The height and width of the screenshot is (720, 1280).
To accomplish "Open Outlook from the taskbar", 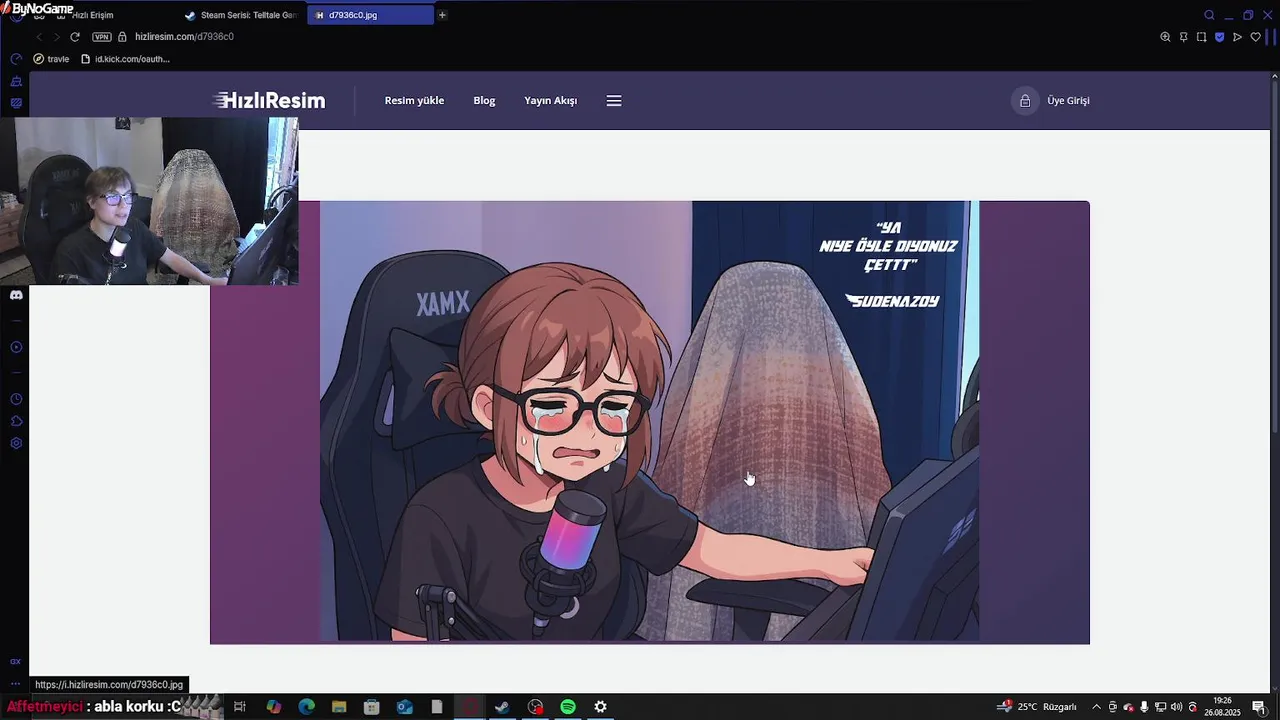I will pyautogui.click(x=404, y=707).
